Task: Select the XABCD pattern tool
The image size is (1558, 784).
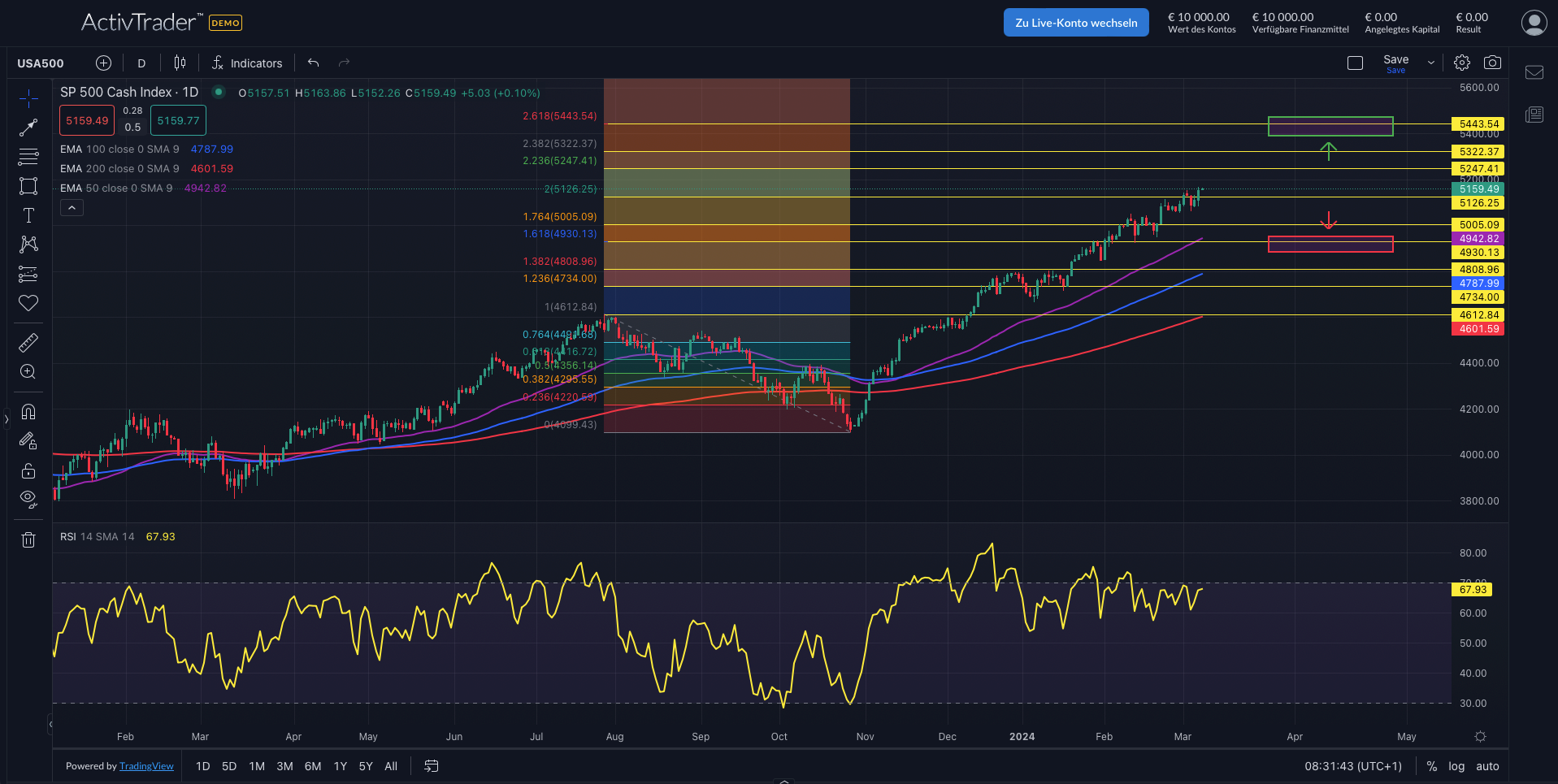Action: point(28,245)
